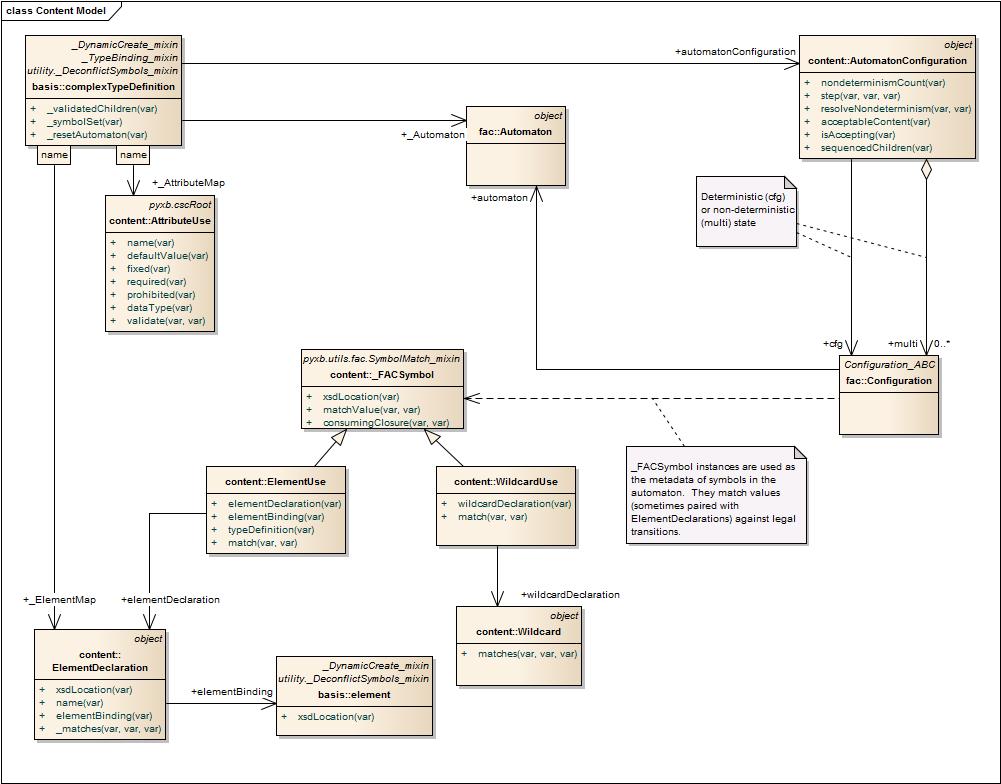Viewport: 1001px width, 784px height.
Task: Click the "class Content Model" diagram tab
Action: pyautogui.click(x=55, y=10)
